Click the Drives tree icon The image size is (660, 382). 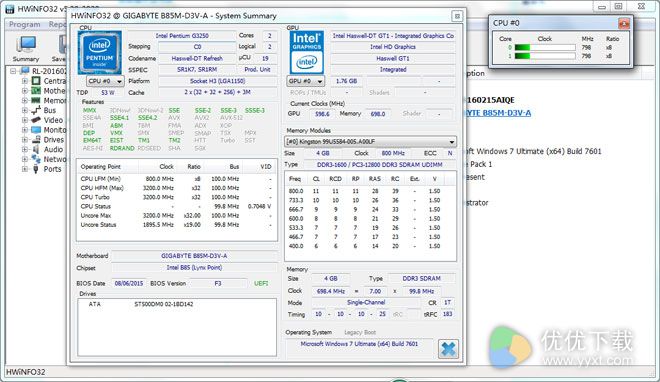coord(37,140)
